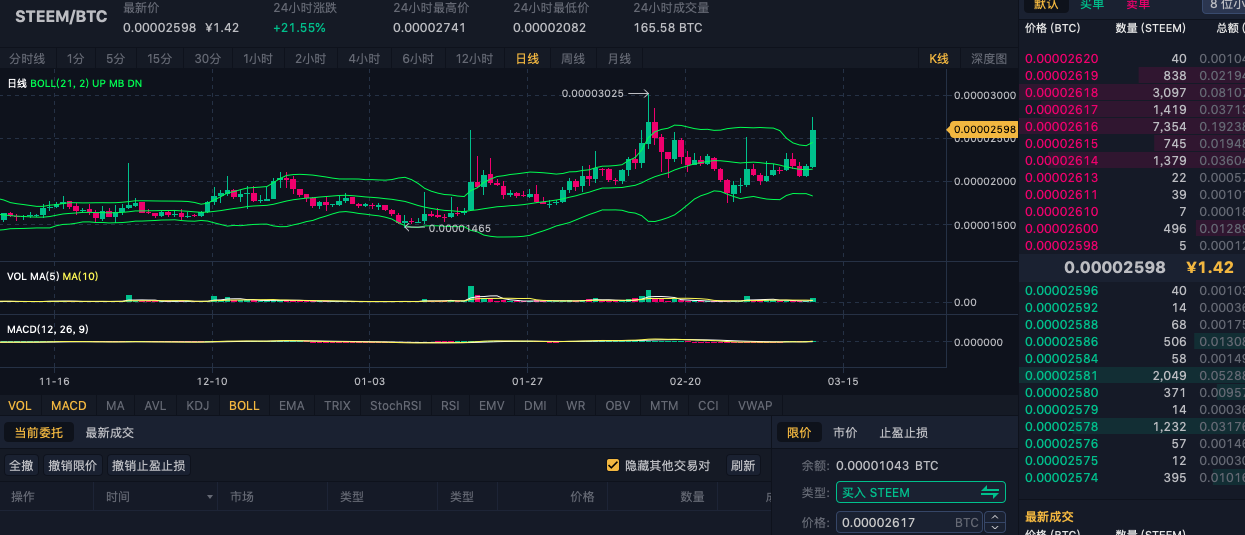Click buy order price 0.00002581
Viewport: 1245px width, 535px height.
[x=1061, y=375]
